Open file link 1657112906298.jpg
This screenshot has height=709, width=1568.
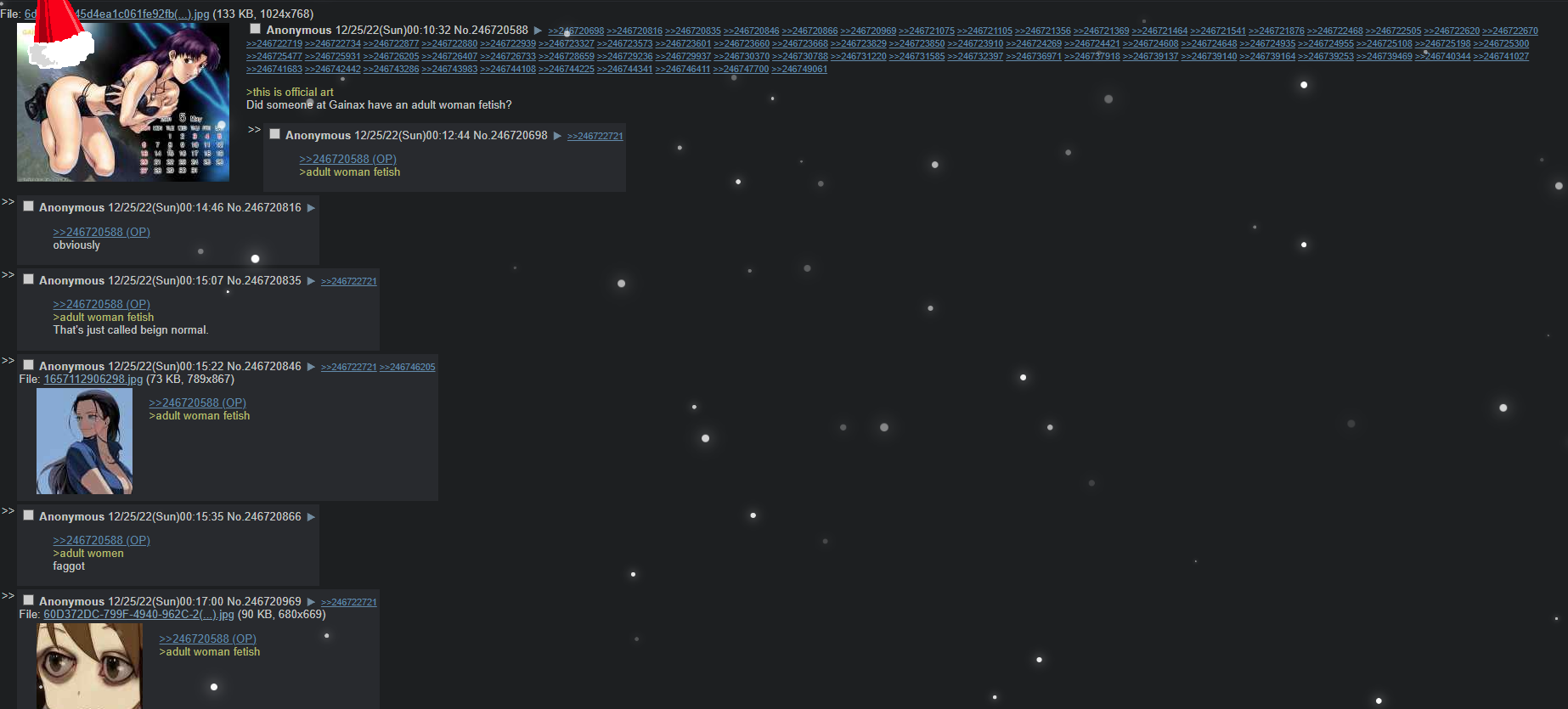93,379
